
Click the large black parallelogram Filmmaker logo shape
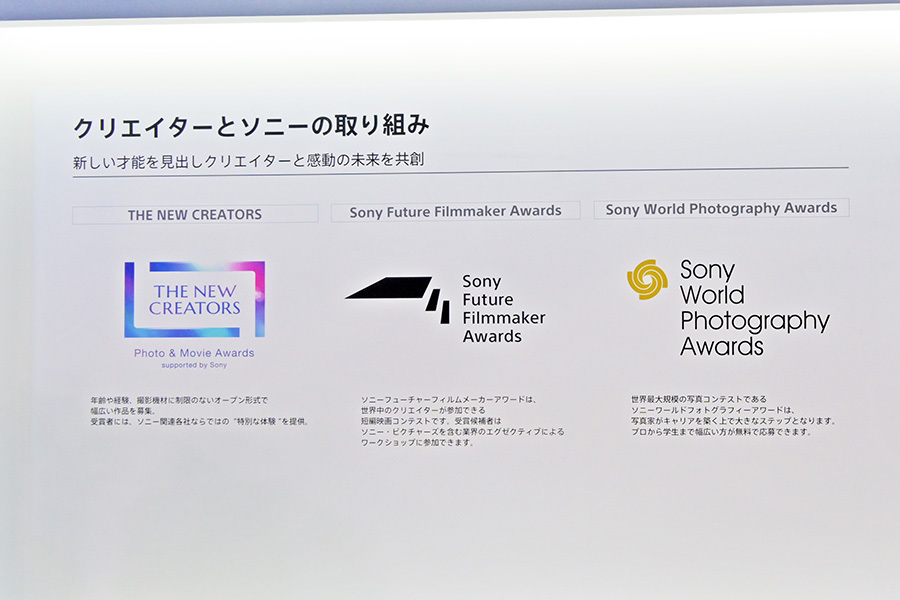[390, 289]
